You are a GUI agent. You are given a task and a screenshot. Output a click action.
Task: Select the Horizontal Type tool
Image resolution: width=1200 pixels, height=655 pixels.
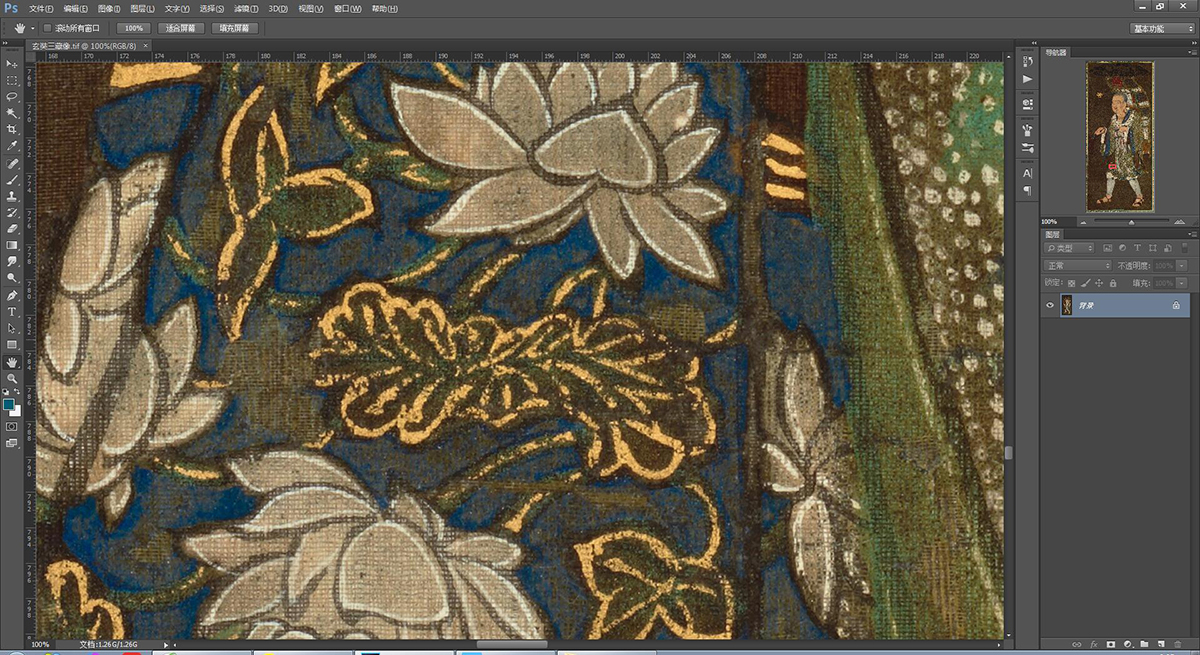point(12,312)
